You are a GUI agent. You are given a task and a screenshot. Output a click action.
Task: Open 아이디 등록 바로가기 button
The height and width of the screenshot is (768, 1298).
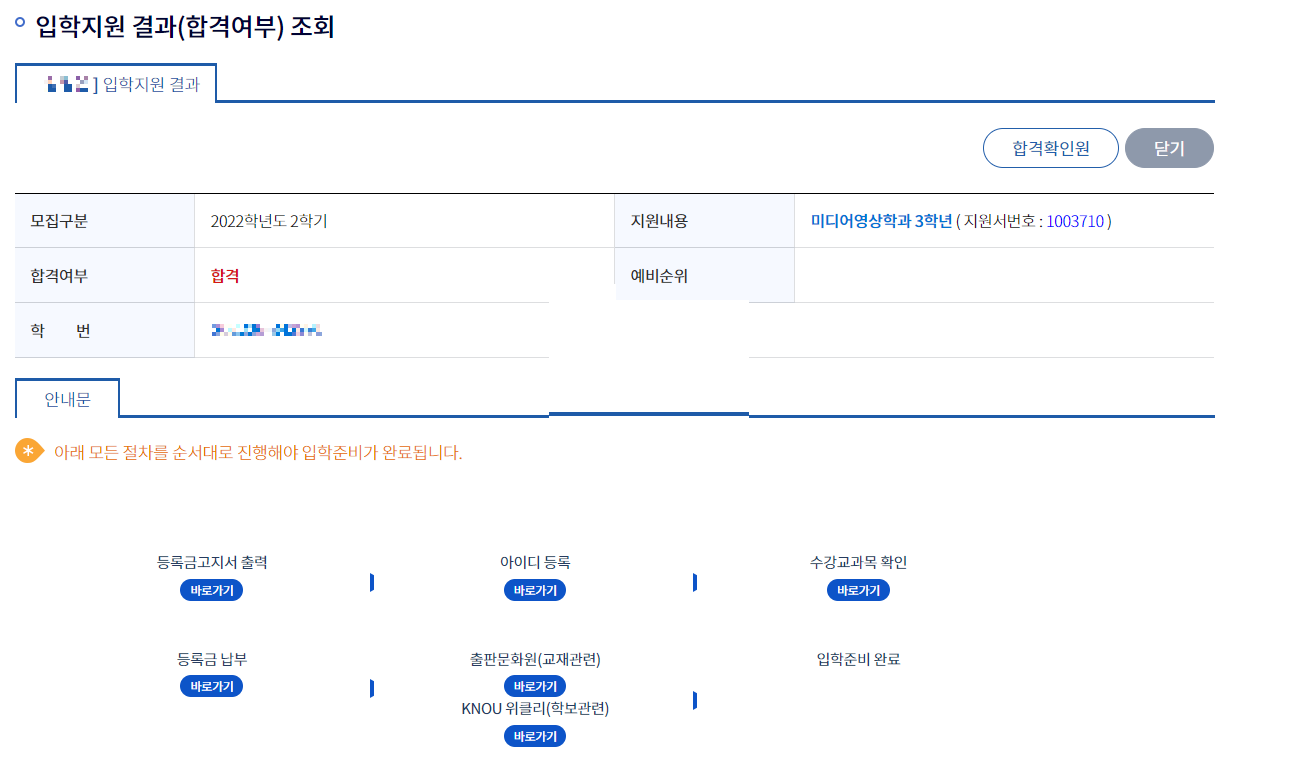pos(535,590)
